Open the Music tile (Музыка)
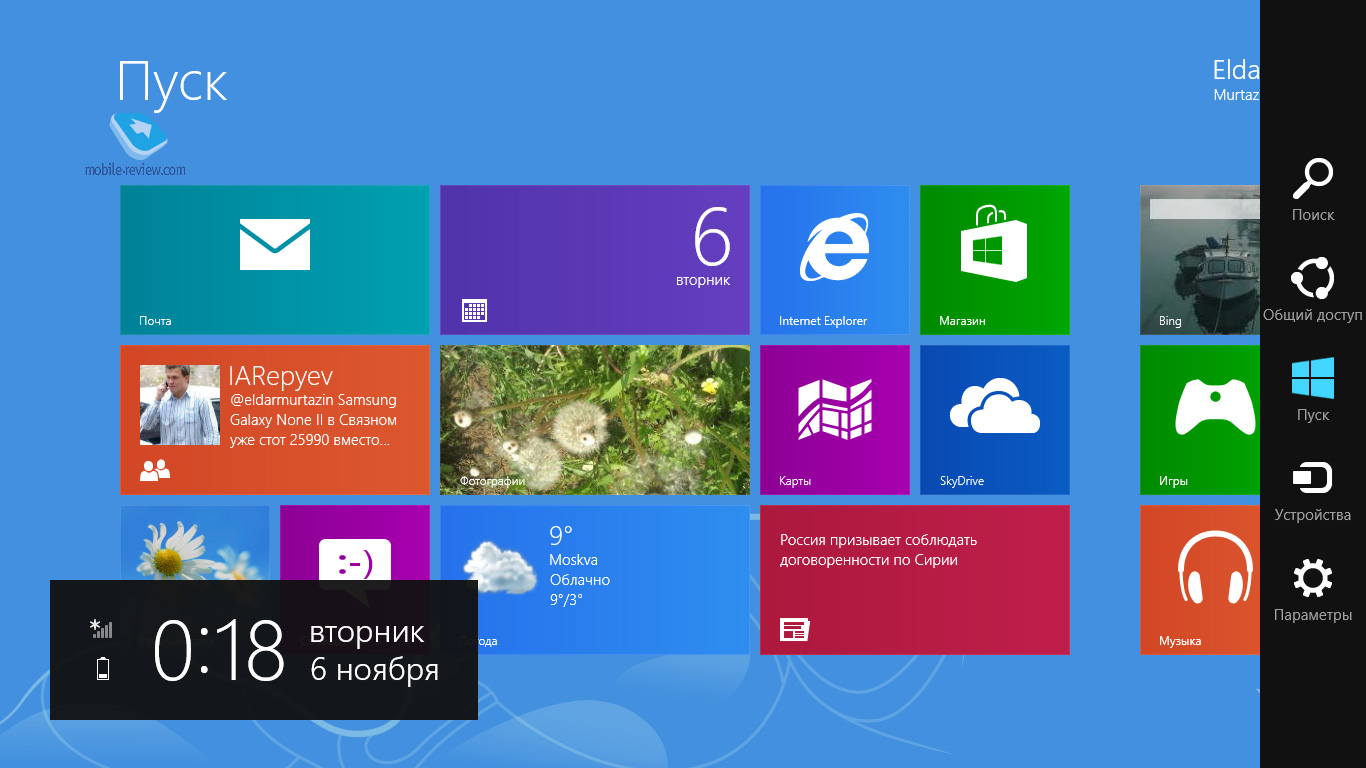Image resolution: width=1366 pixels, height=768 pixels. (x=1200, y=580)
